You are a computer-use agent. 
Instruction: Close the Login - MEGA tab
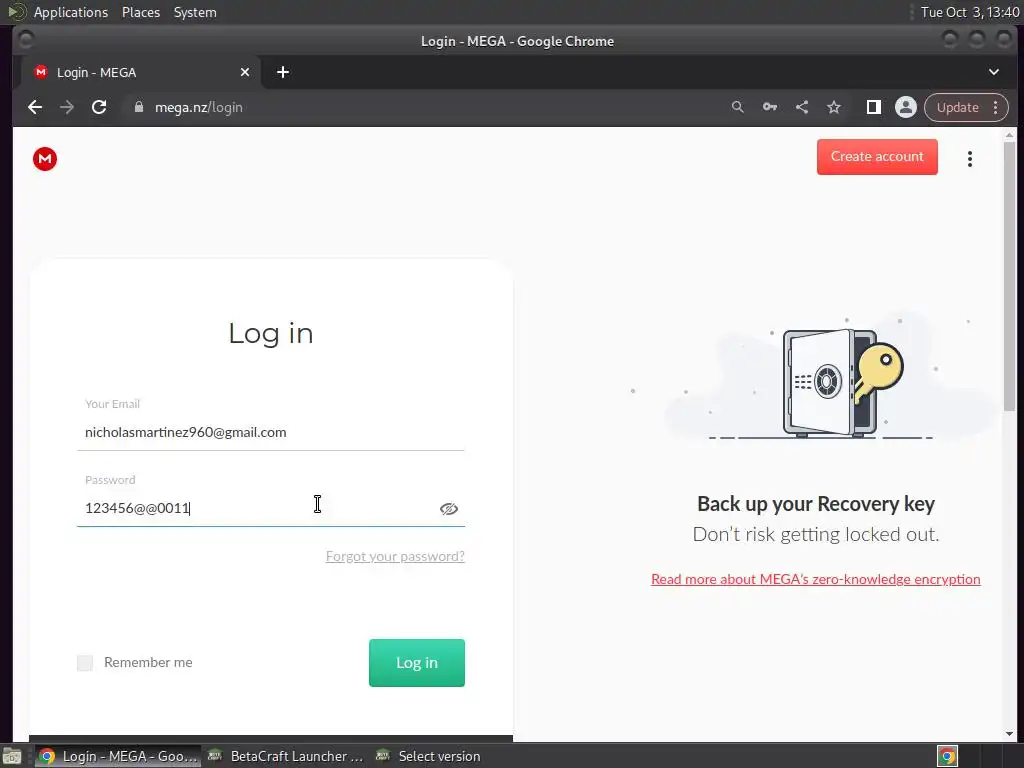[245, 72]
